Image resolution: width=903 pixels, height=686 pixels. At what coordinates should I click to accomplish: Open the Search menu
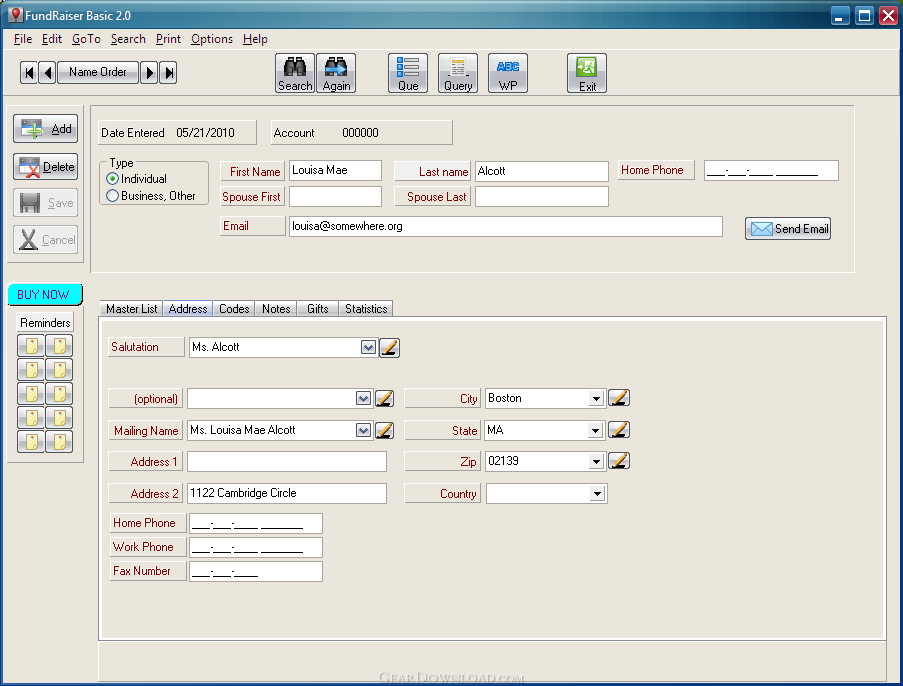point(128,39)
